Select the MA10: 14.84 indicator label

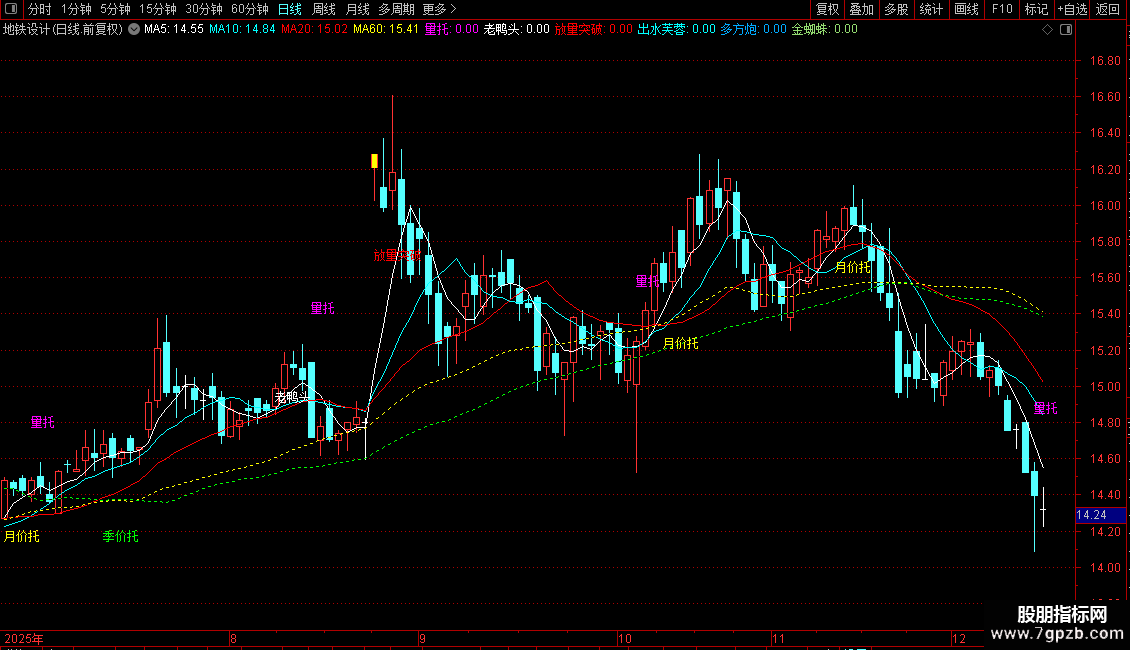point(242,30)
